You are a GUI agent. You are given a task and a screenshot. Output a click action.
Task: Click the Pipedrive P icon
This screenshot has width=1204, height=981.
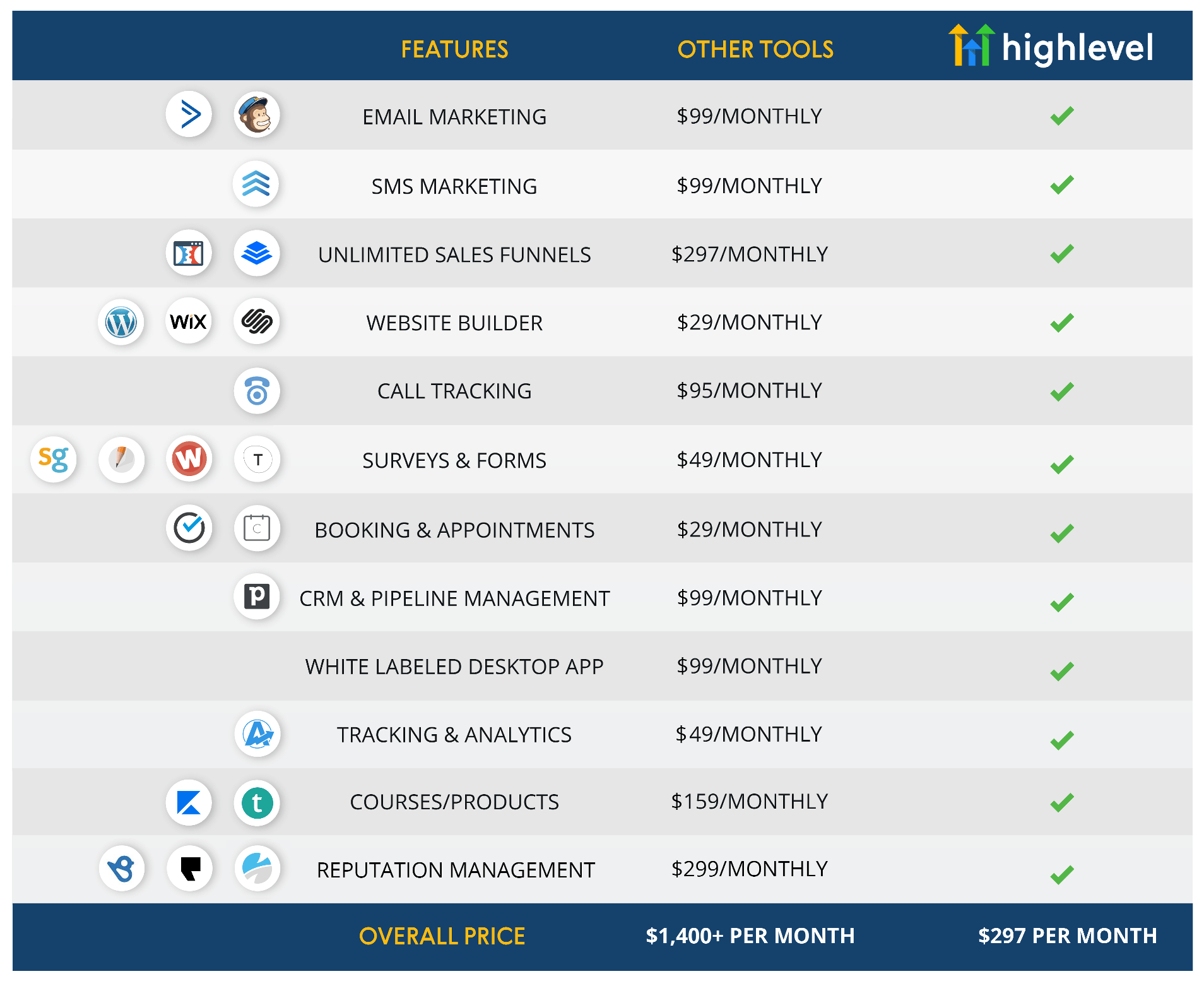pyautogui.click(x=257, y=597)
